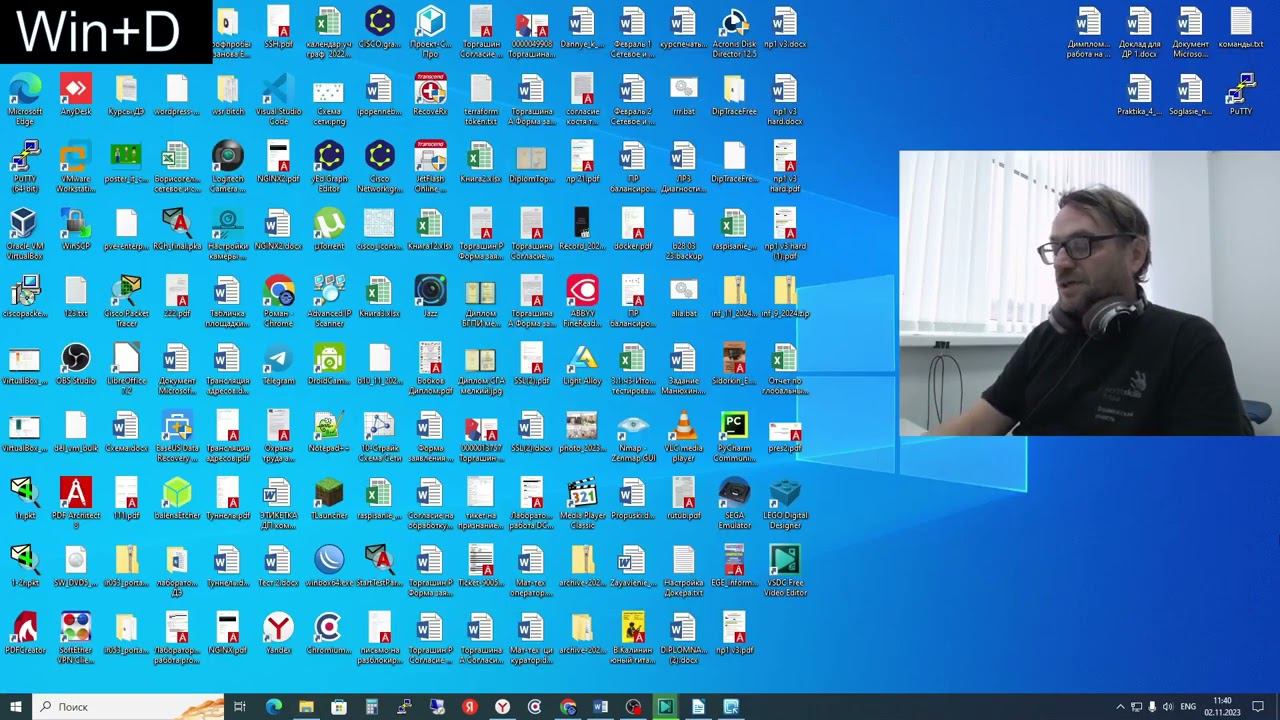1280x720 pixels.
Task: Open the Oracle VM VirtualBox shortcut
Action: (x=24, y=224)
